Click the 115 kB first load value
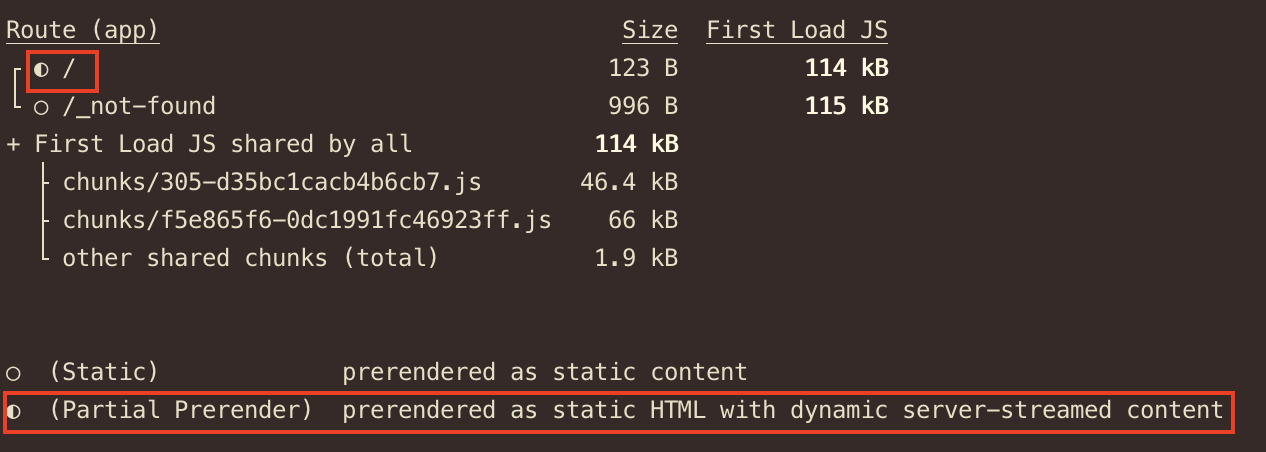Screen dimensions: 1266x452 847,107
